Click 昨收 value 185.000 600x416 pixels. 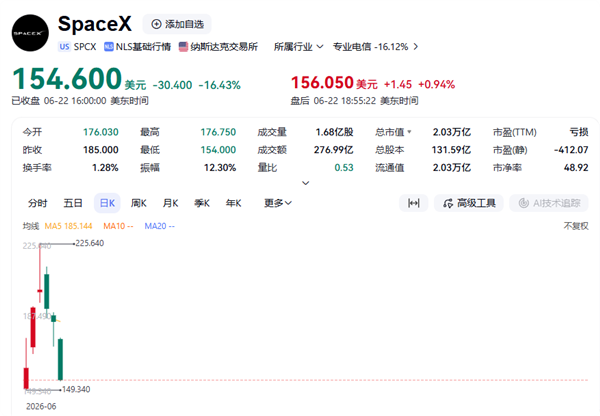pos(101,150)
